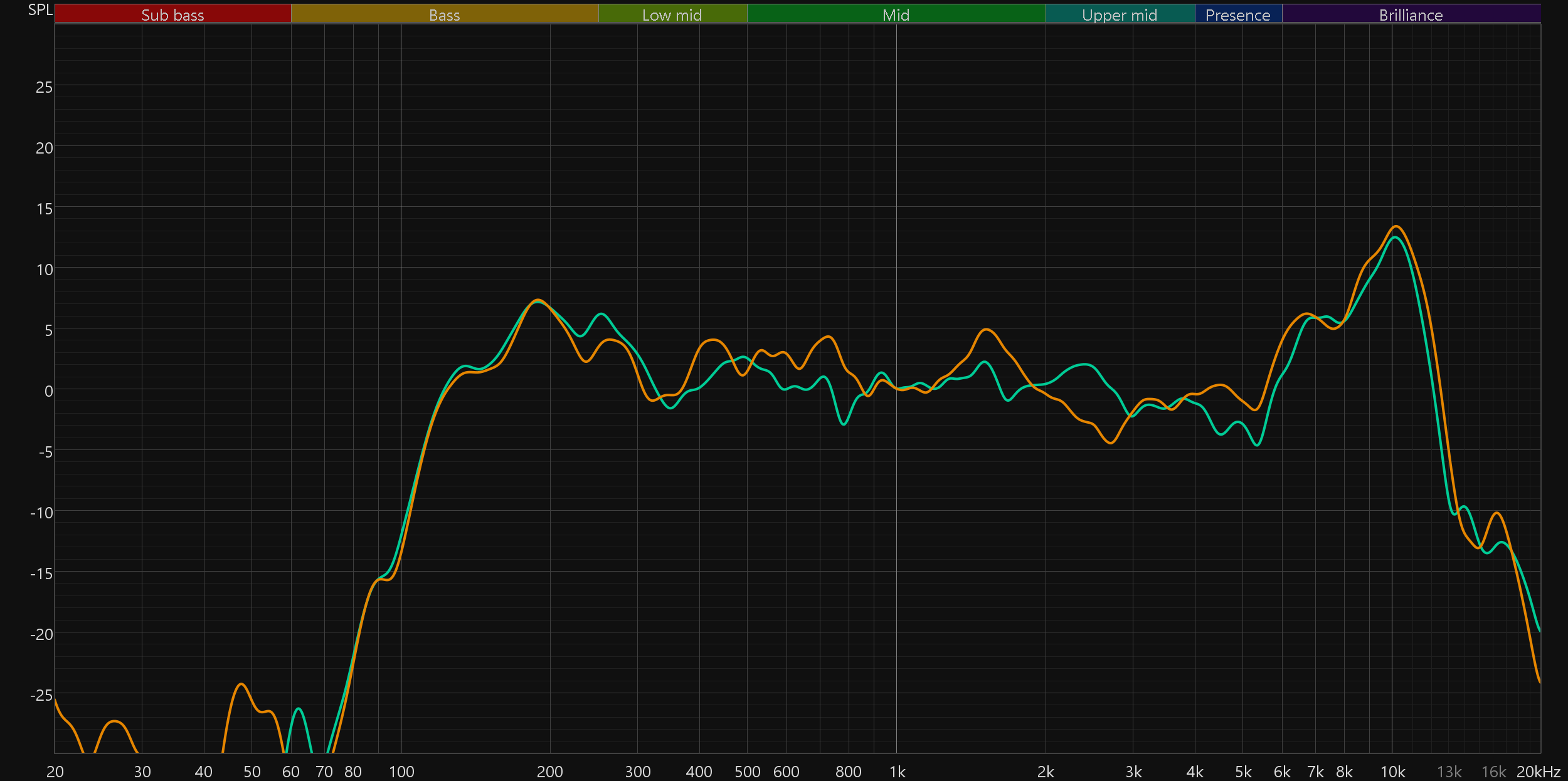This screenshot has height=781, width=1568.
Task: Click the Brilliance band header
Action: point(1411,14)
